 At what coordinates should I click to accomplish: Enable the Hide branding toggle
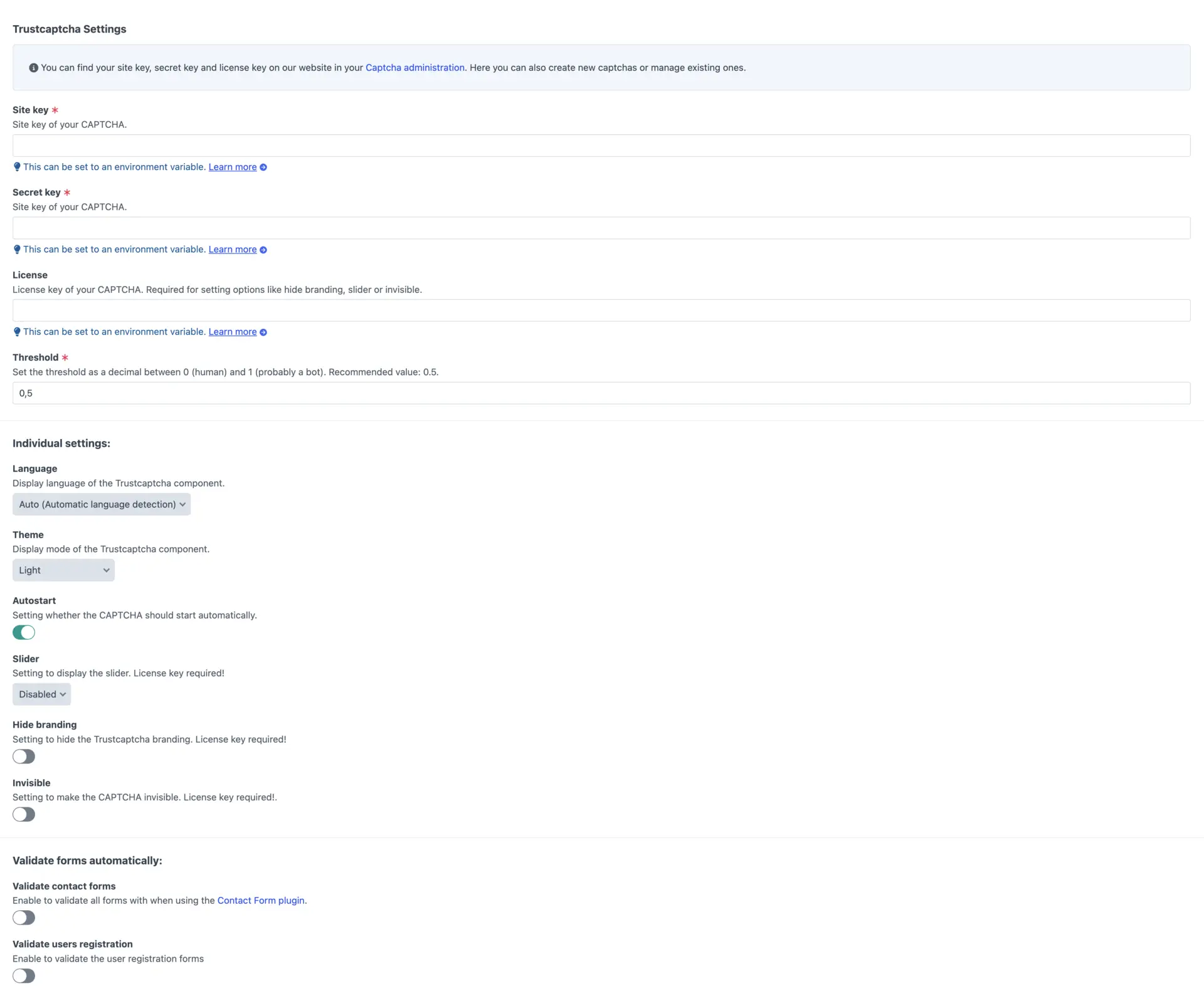[x=24, y=756]
